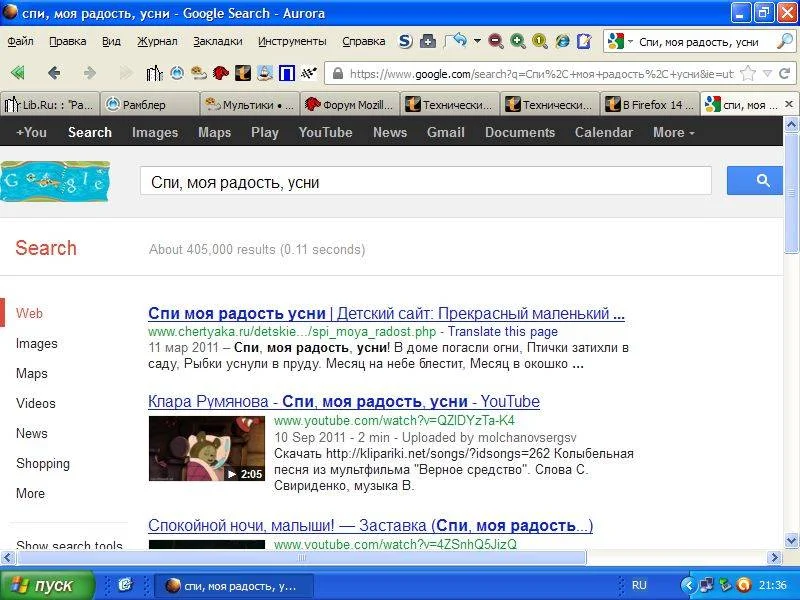The image size is (800, 600).
Task: Click the address bar URL field
Action: 541,74
